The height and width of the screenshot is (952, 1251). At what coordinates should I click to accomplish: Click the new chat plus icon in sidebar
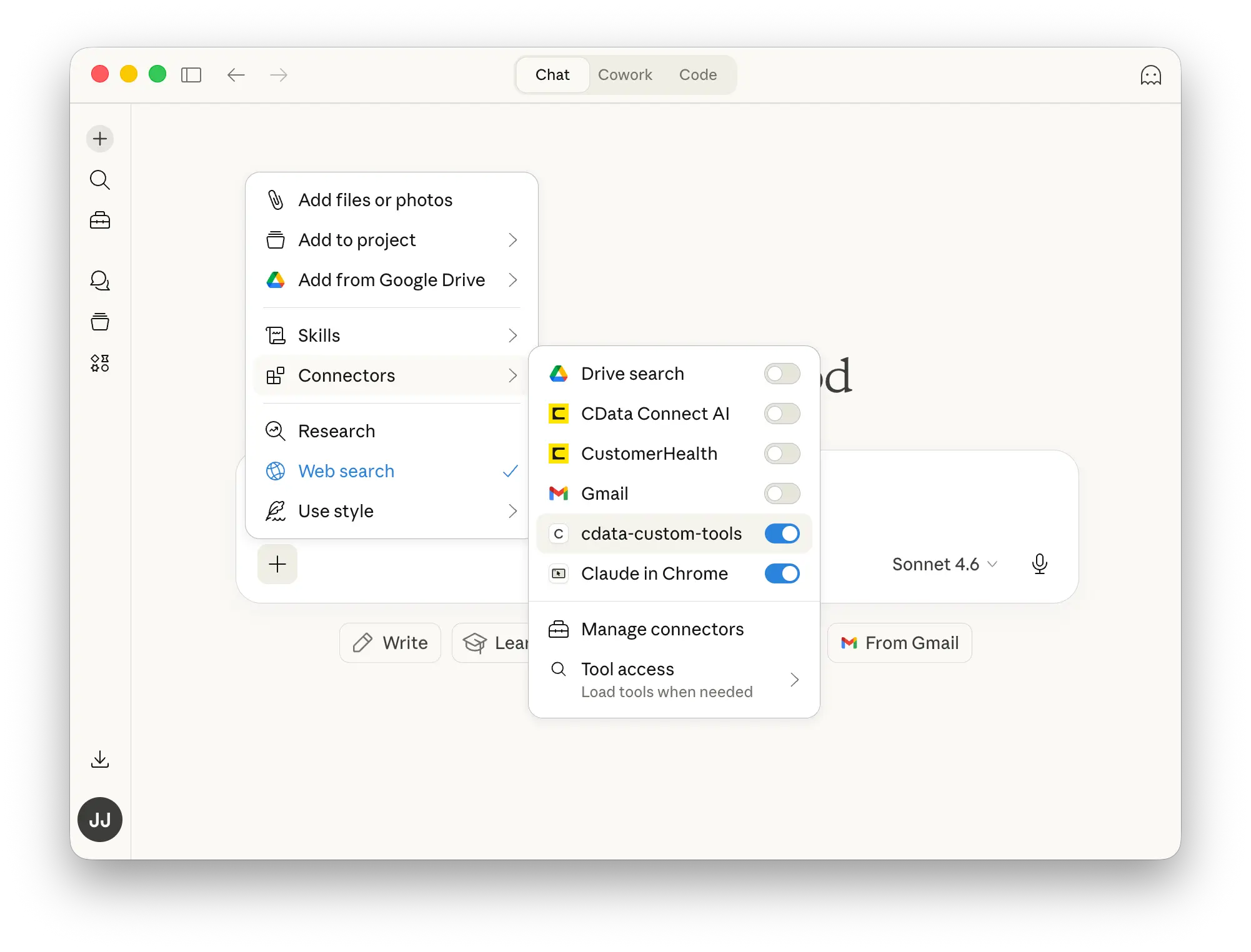tap(100, 139)
